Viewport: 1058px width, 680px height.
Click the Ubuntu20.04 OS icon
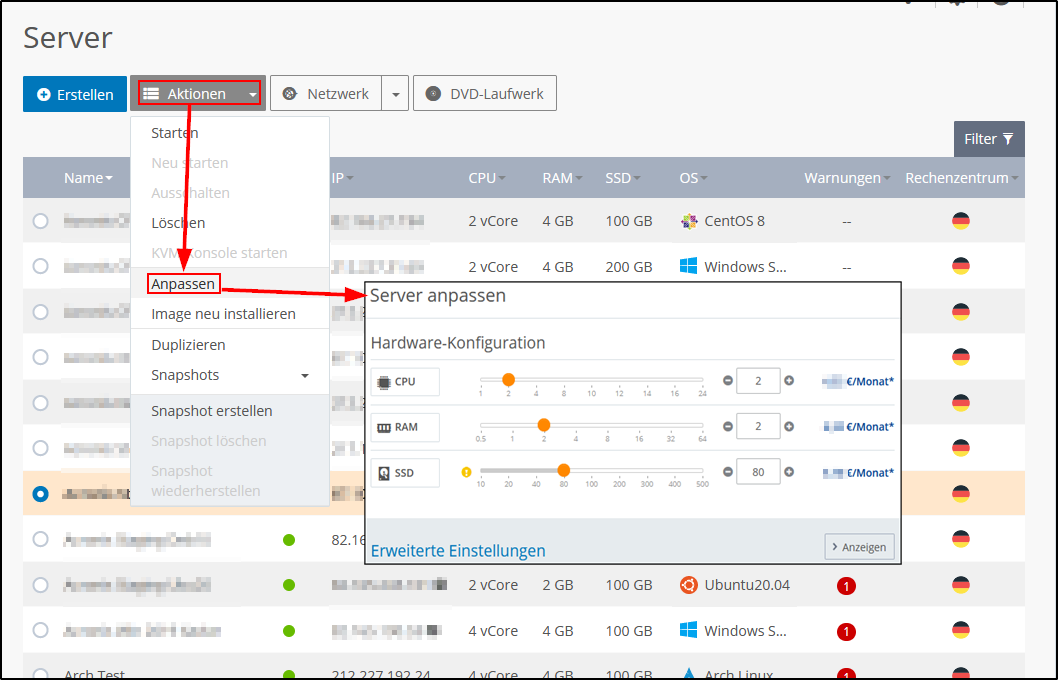[x=688, y=584]
